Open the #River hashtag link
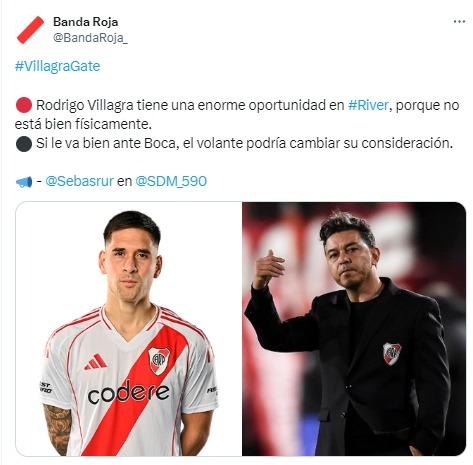The image size is (473, 465). [x=368, y=105]
